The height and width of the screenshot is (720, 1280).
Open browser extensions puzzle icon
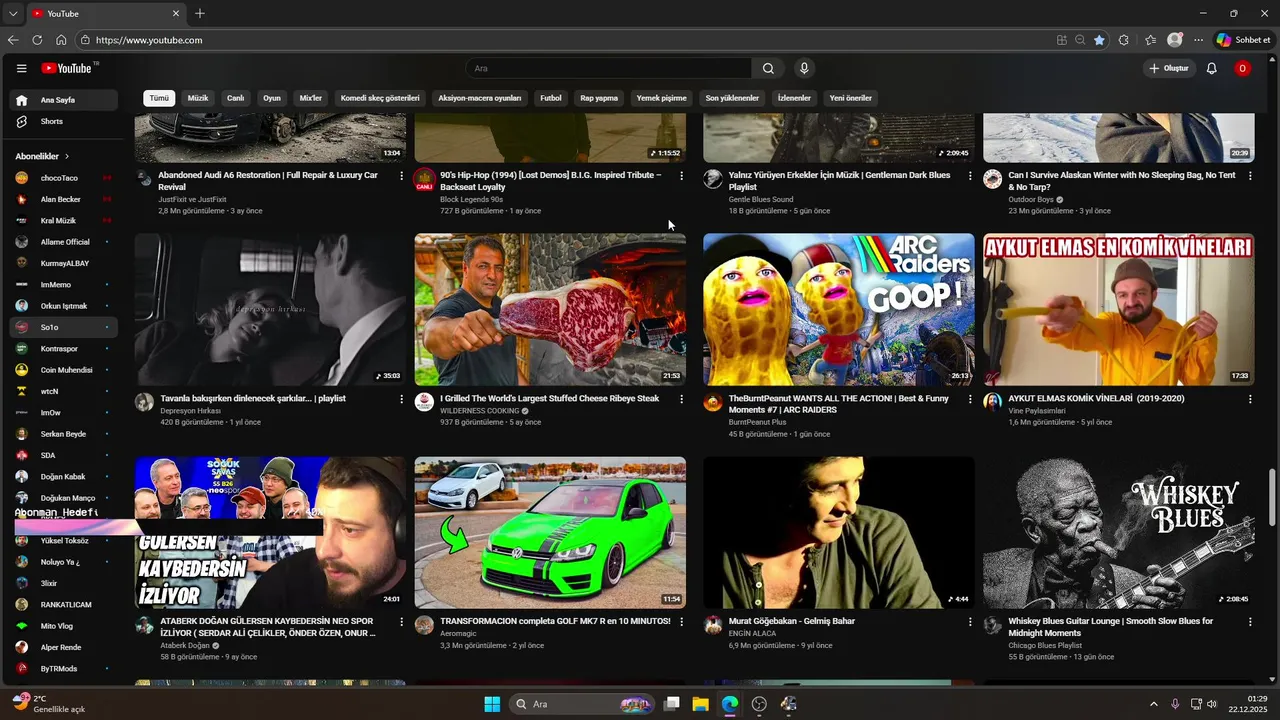[1124, 40]
